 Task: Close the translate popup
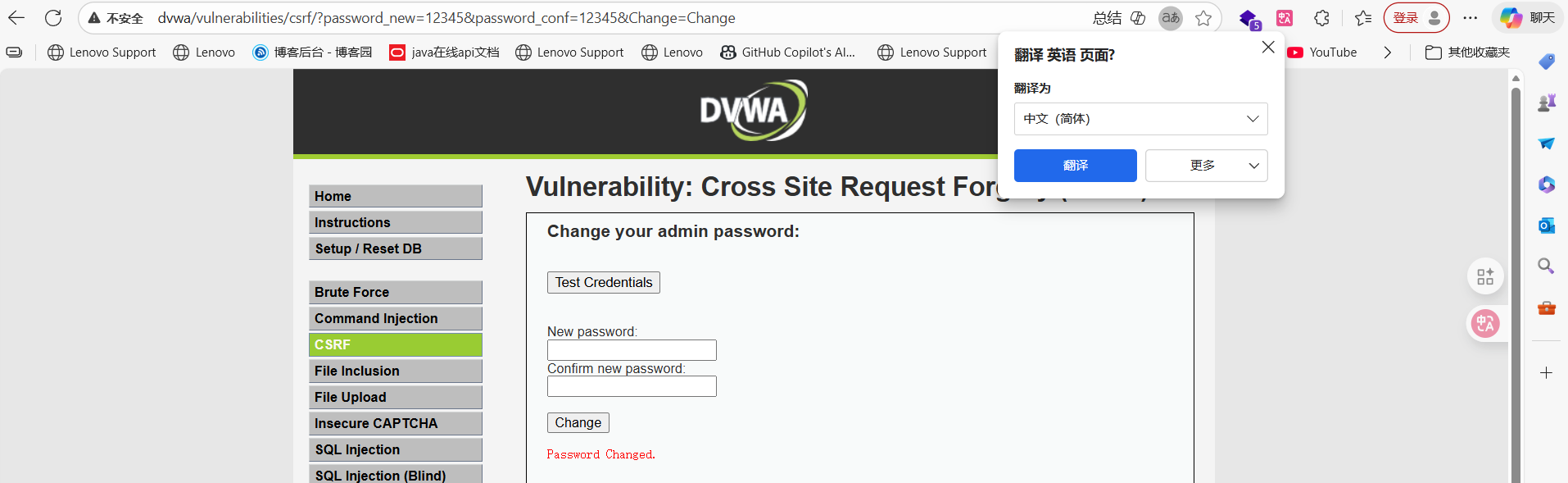coord(1268,48)
